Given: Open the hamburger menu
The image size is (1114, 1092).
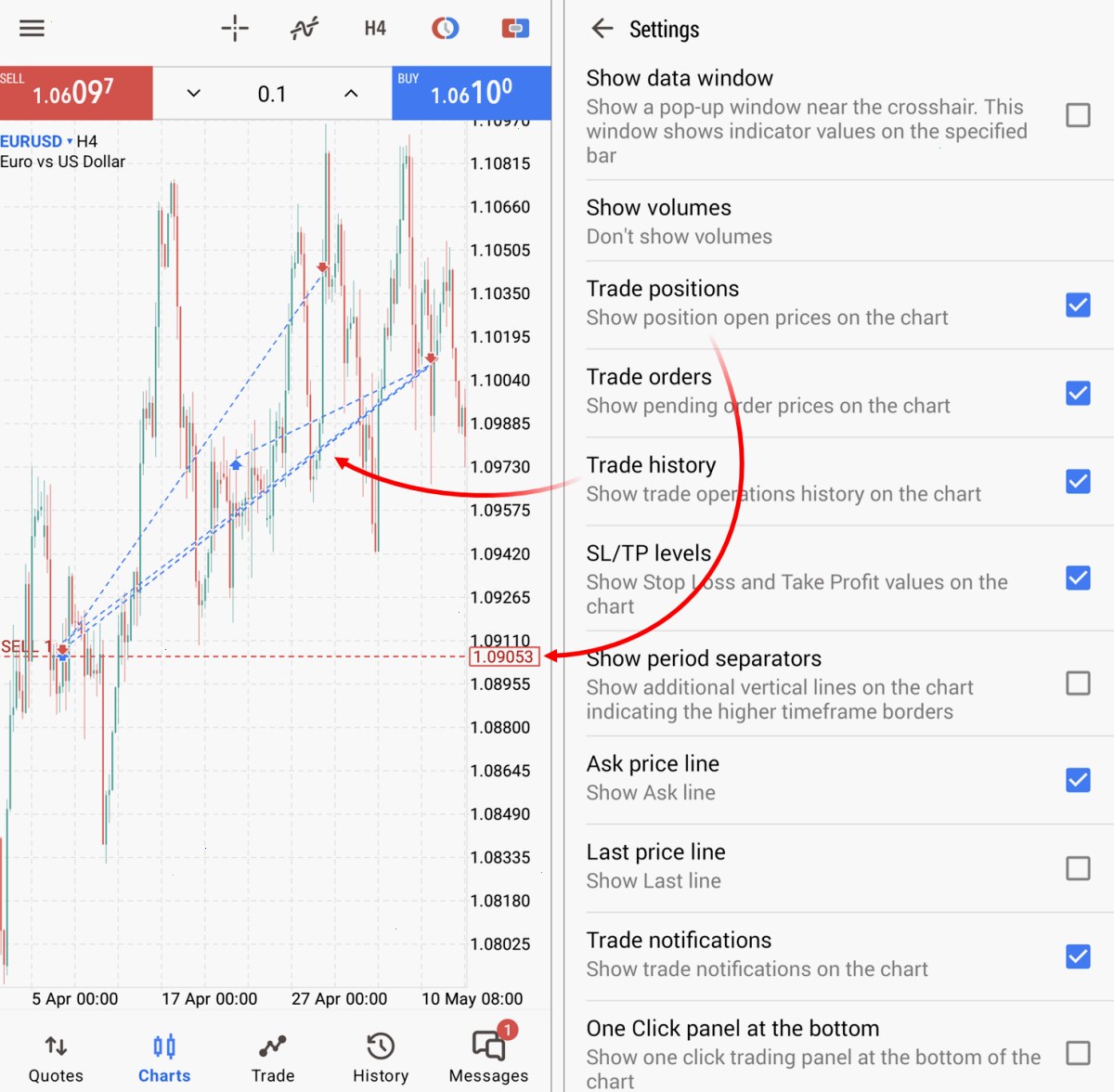Looking at the screenshot, I should (x=32, y=28).
